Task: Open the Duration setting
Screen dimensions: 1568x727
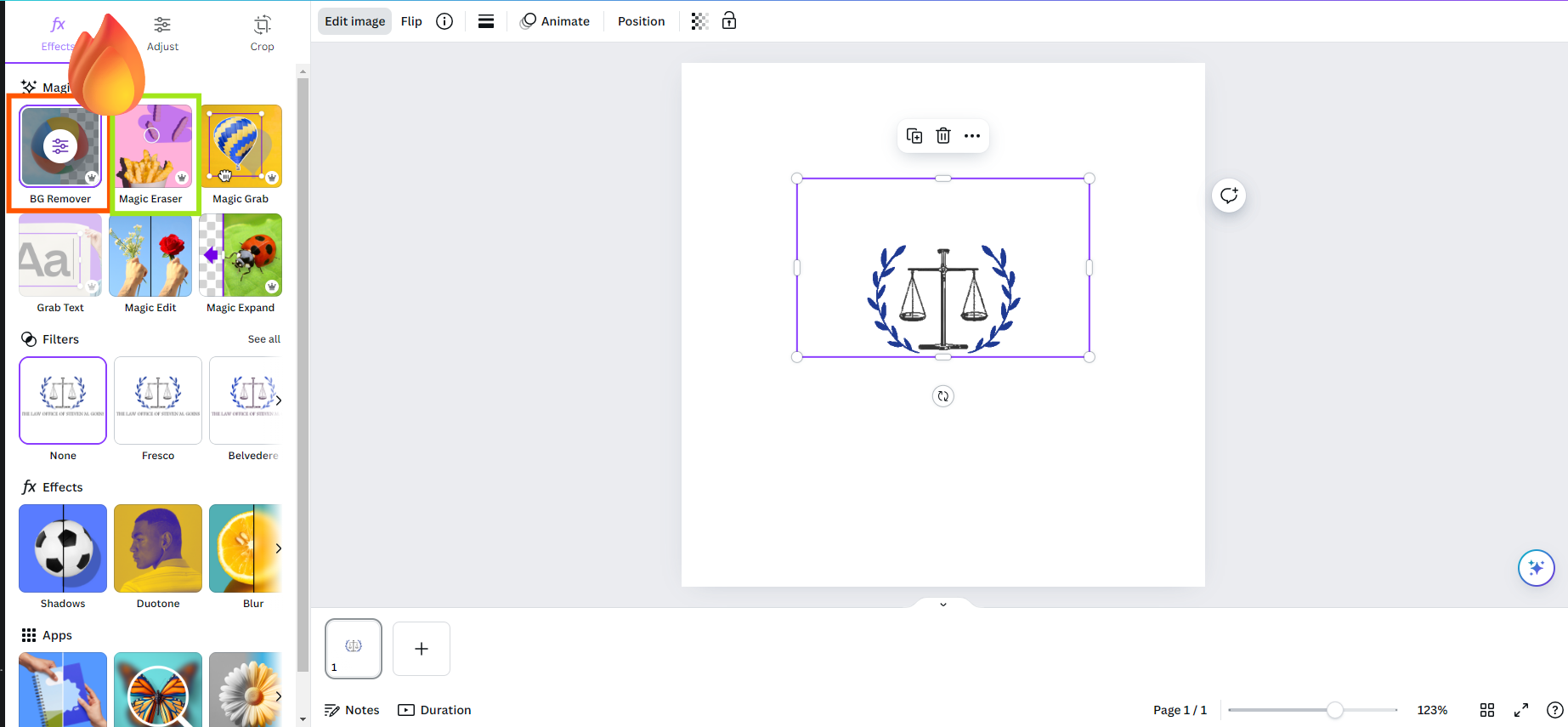Action: tap(434, 710)
